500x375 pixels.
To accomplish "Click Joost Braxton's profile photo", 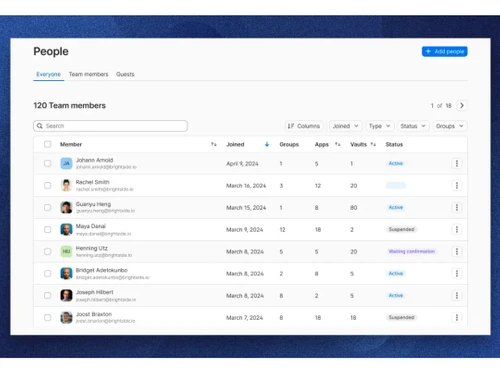I will pos(66,317).
